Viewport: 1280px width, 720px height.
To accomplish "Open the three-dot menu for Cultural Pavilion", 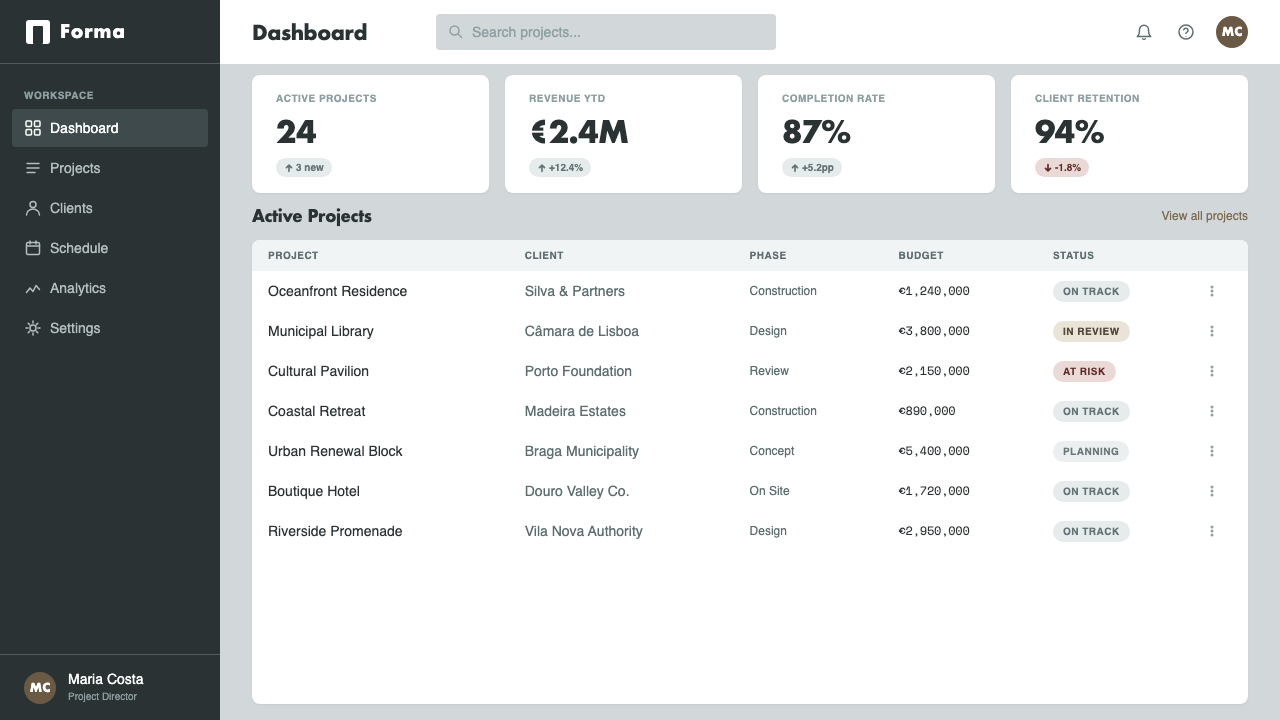I will tap(1212, 371).
